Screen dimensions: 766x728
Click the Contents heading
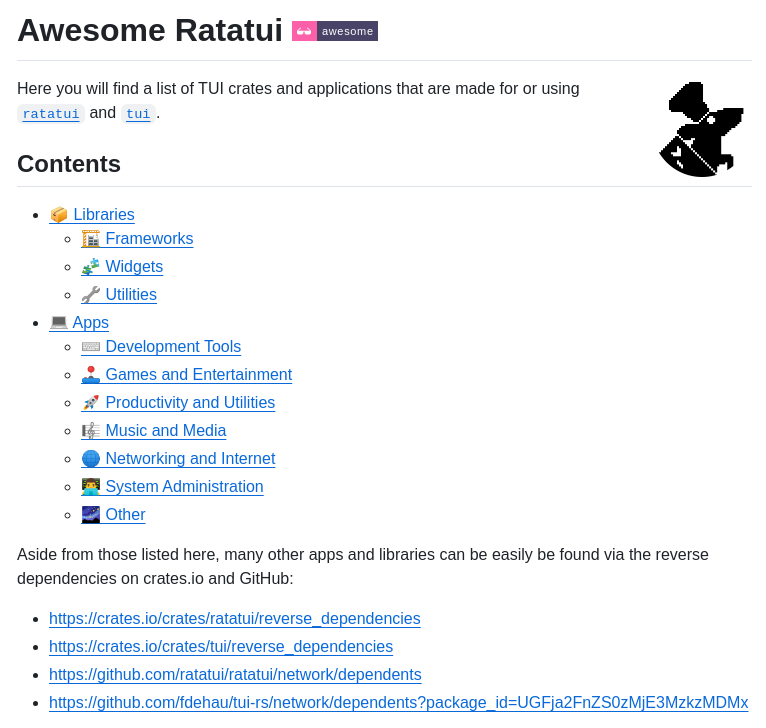click(69, 164)
